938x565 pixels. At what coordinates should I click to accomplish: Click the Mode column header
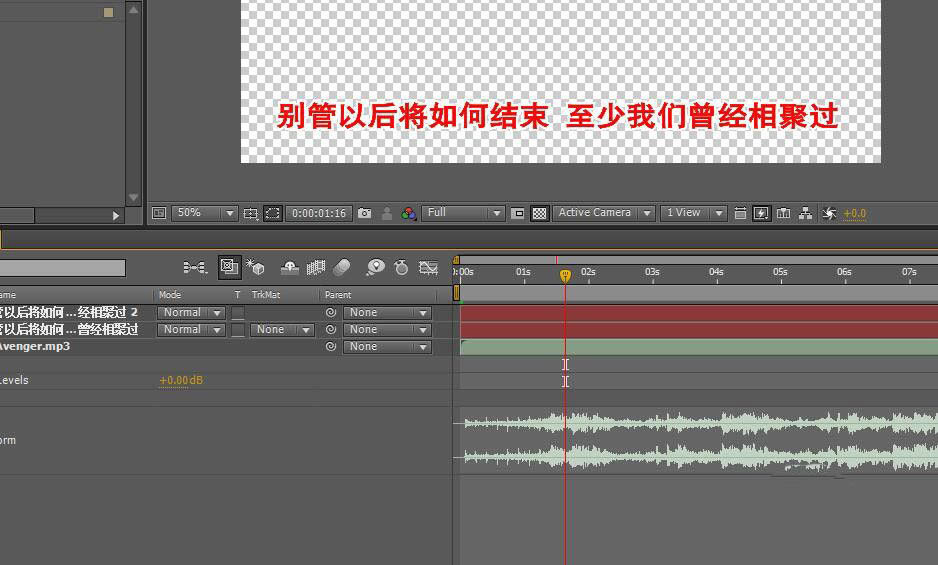pos(170,295)
